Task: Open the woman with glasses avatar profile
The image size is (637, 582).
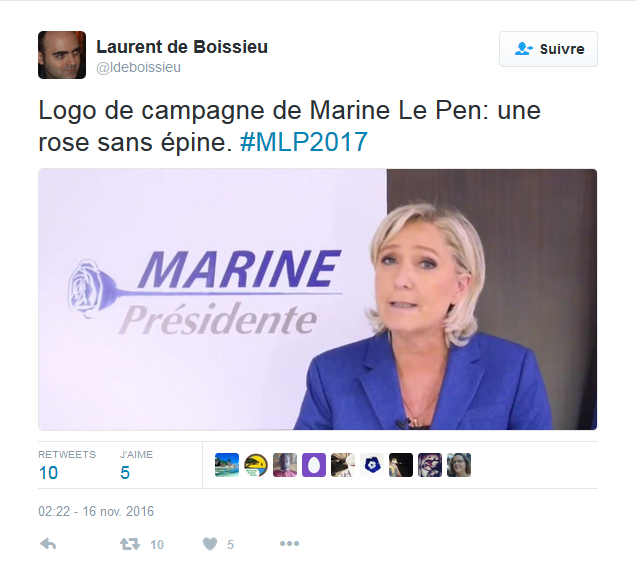Action: [459, 465]
